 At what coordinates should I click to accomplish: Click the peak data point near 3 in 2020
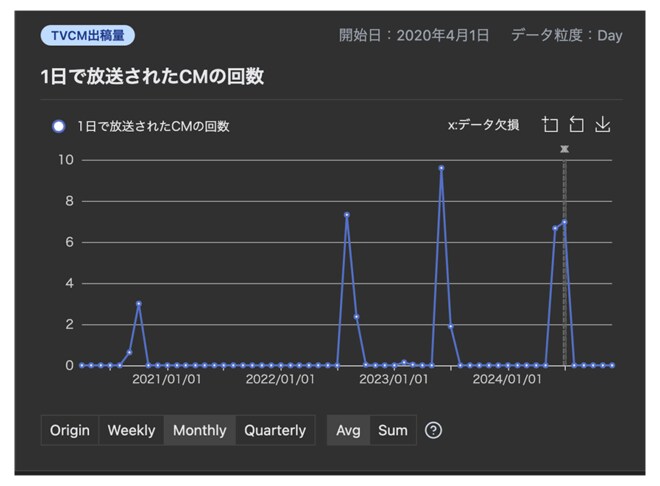(138, 304)
